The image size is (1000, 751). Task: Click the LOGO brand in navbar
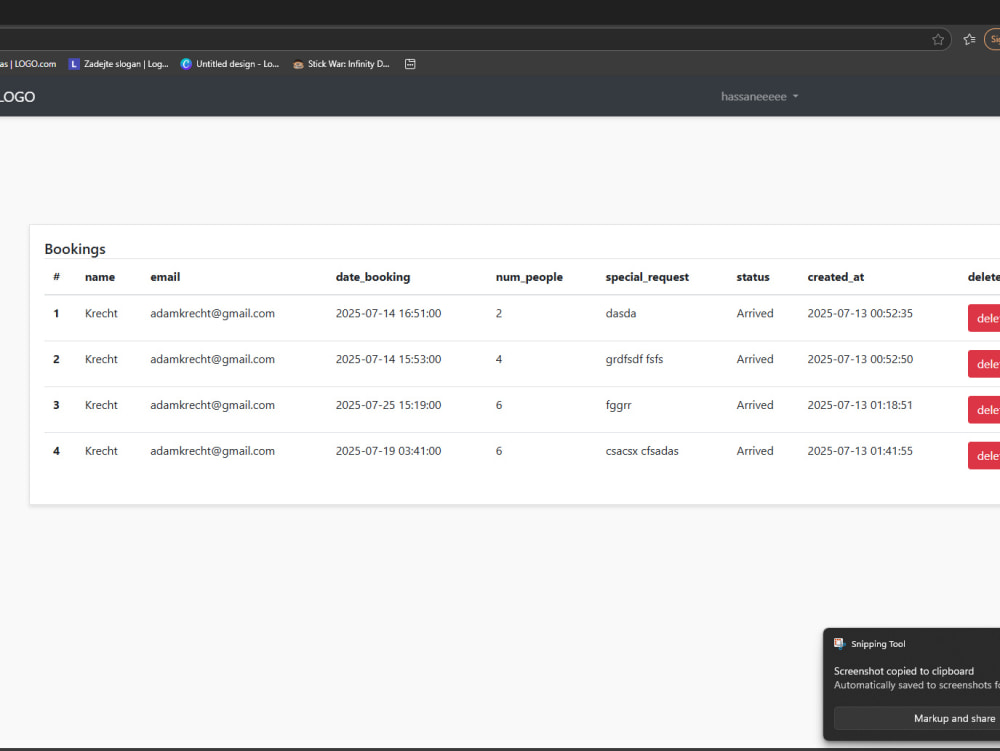[17, 97]
